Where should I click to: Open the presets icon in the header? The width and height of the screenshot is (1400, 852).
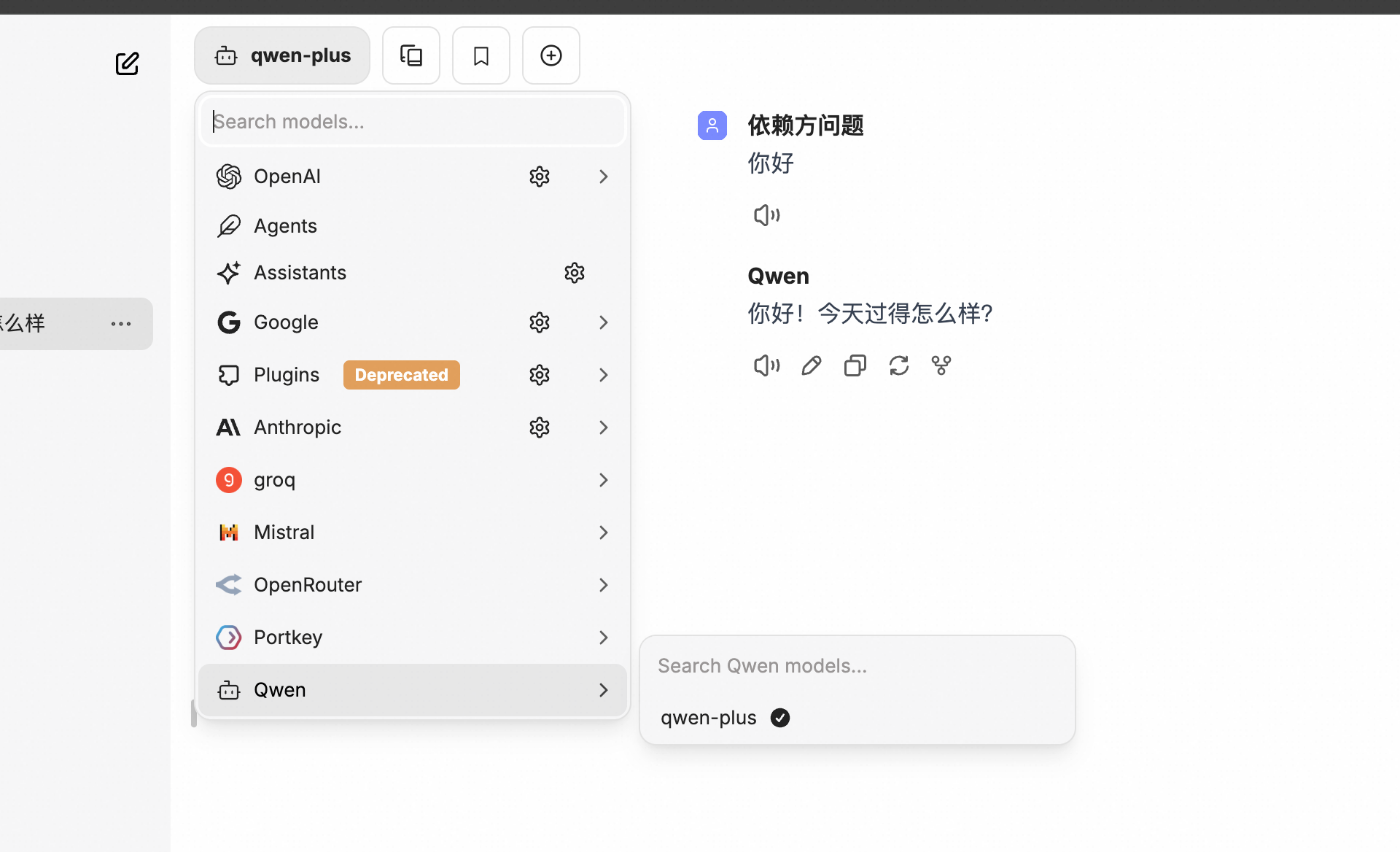coord(411,55)
